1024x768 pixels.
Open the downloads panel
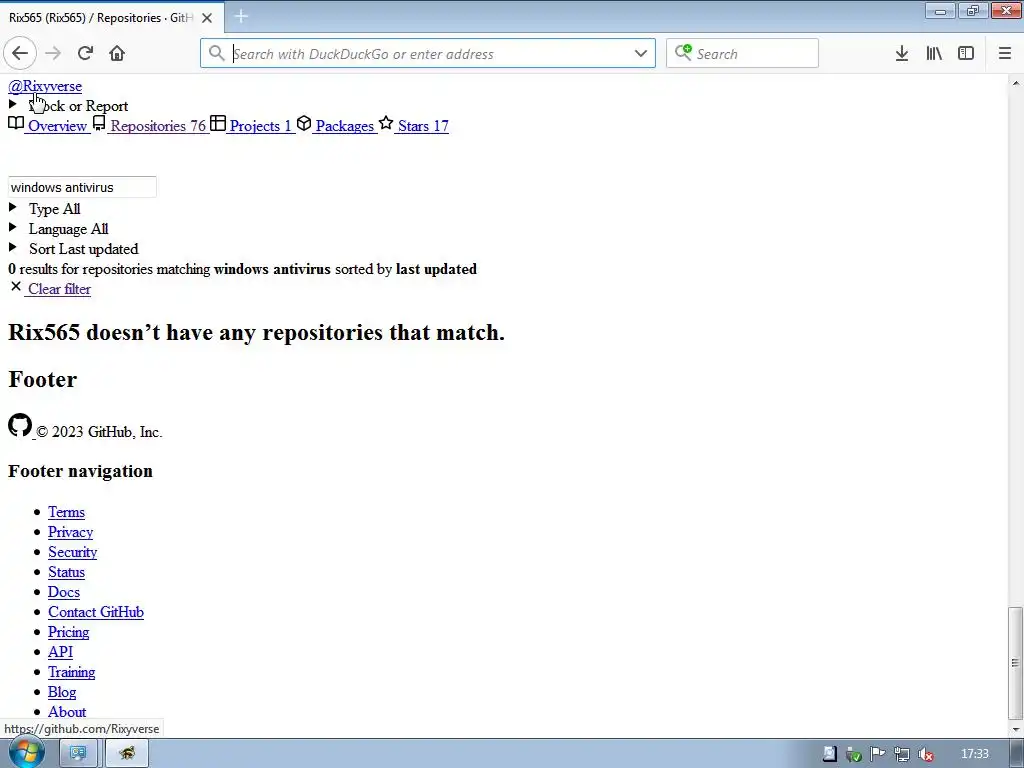[902, 54]
